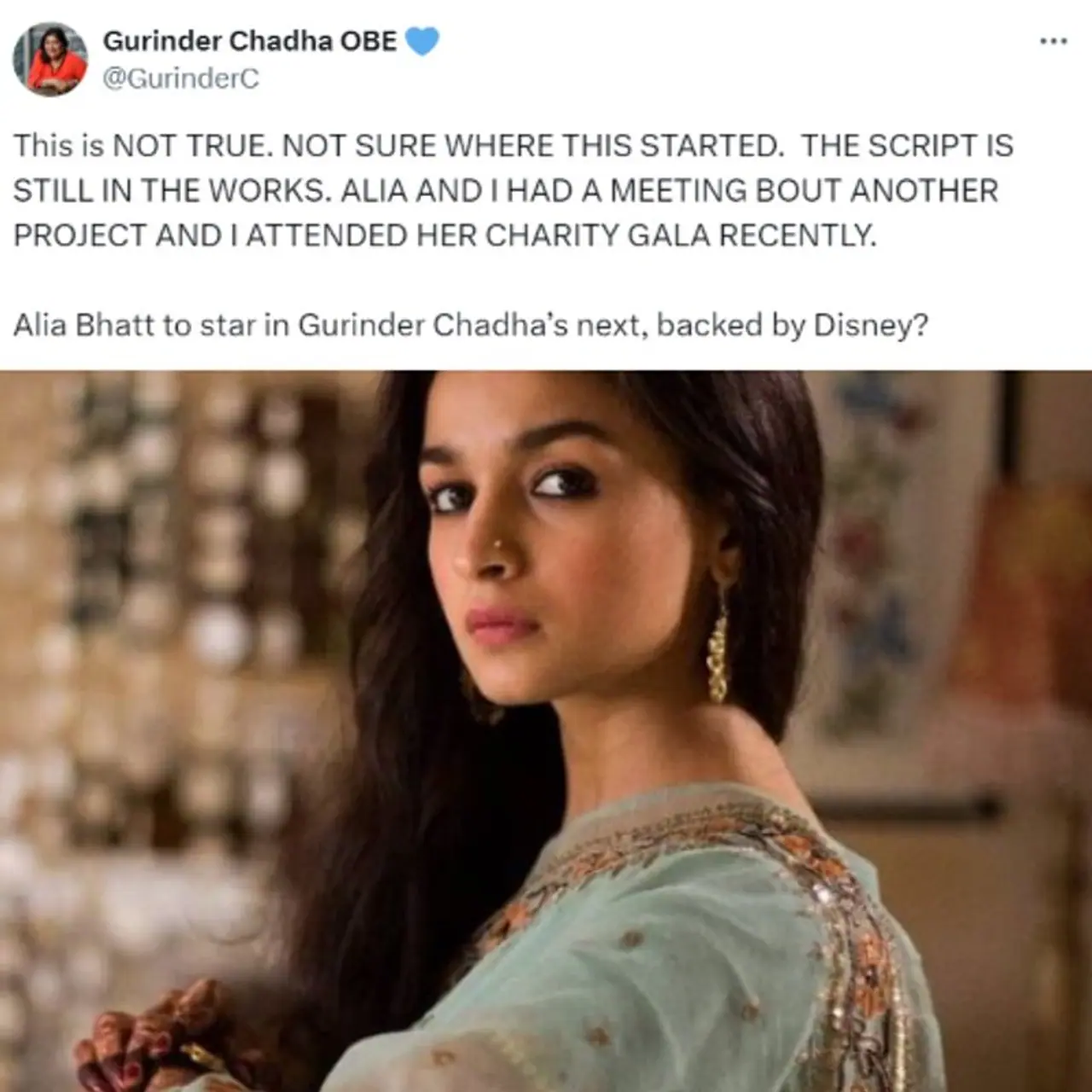Click the line 'PROJECT AND I ATTENDED HER CHARITY GALA'
The height and width of the screenshot is (1092, 1092).
point(444,235)
